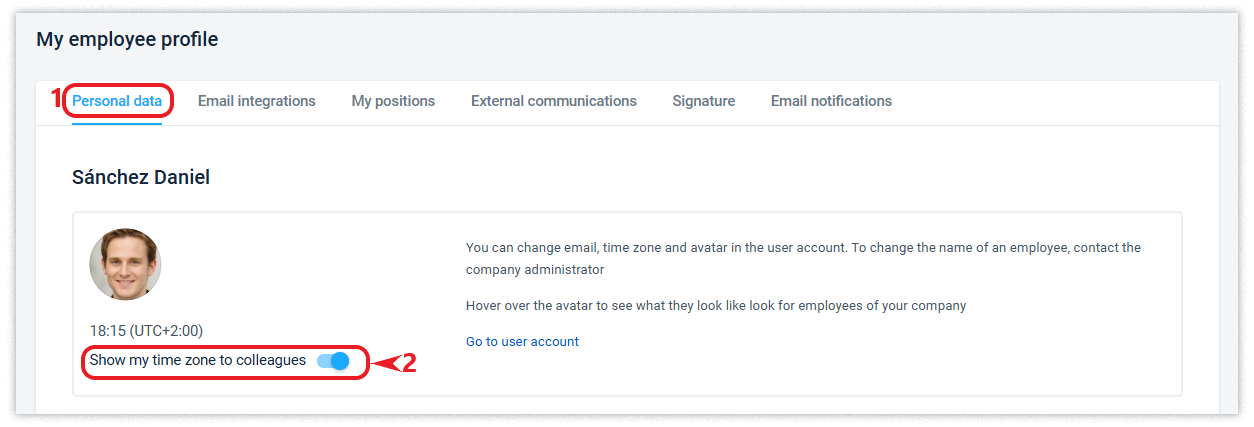Click the 18:15 (UTC+2:00) time text
This screenshot has height=427, width=1254.
click(x=146, y=330)
